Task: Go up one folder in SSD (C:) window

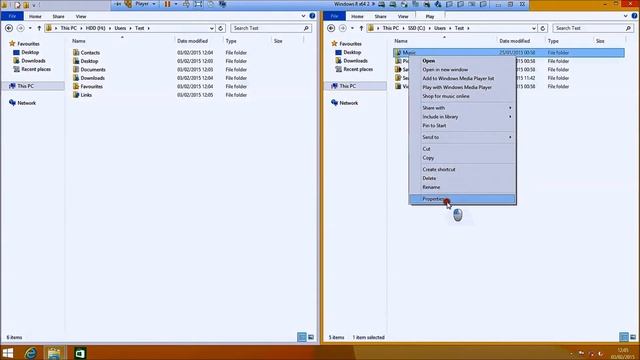Action: click(361, 28)
